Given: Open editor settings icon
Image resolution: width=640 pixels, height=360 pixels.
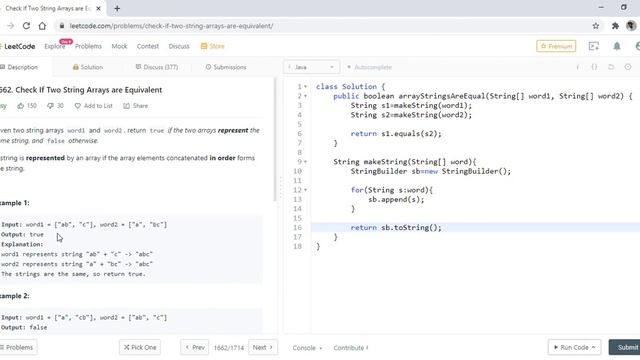Looking at the screenshot, I should point(628,67).
